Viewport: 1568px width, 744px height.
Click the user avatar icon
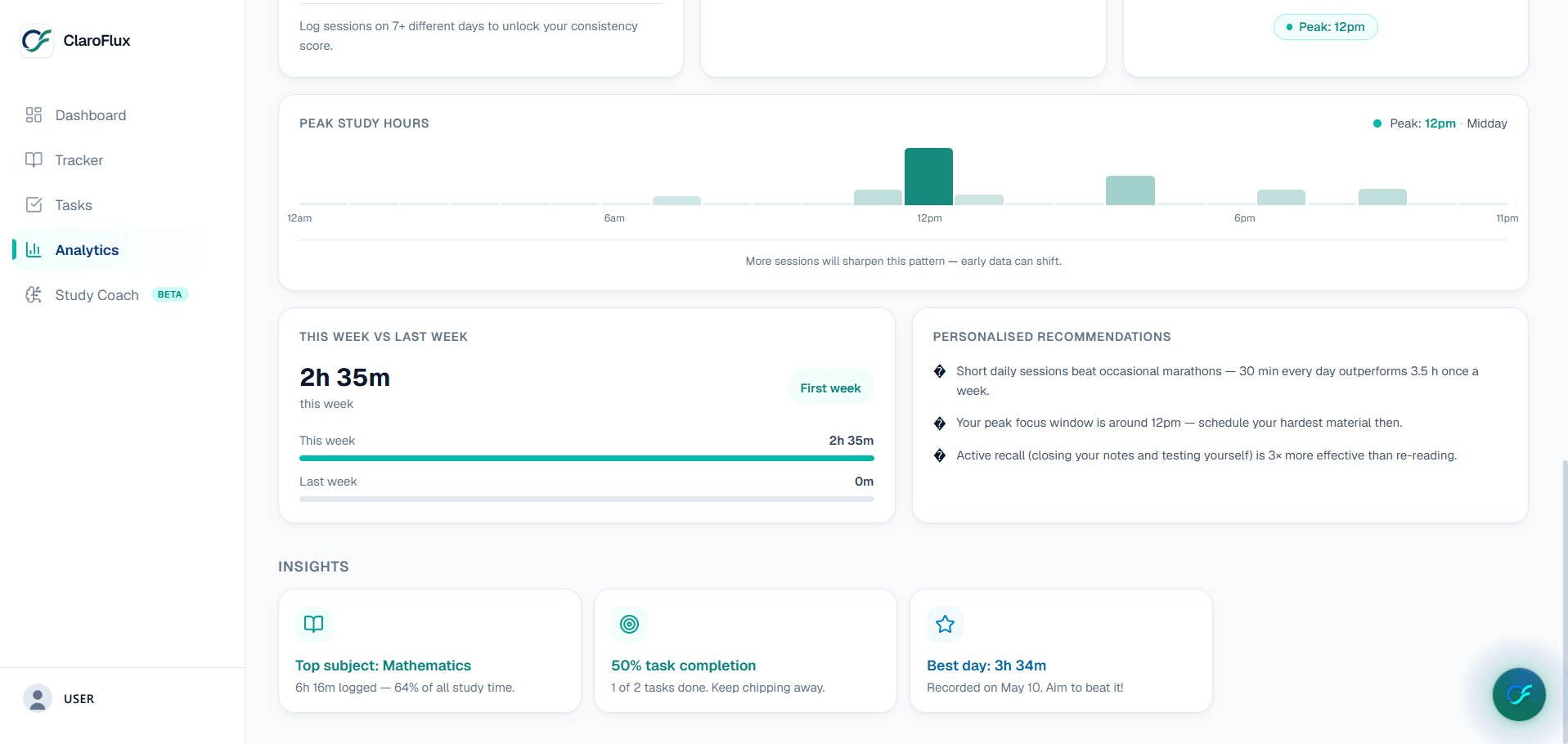[38, 698]
